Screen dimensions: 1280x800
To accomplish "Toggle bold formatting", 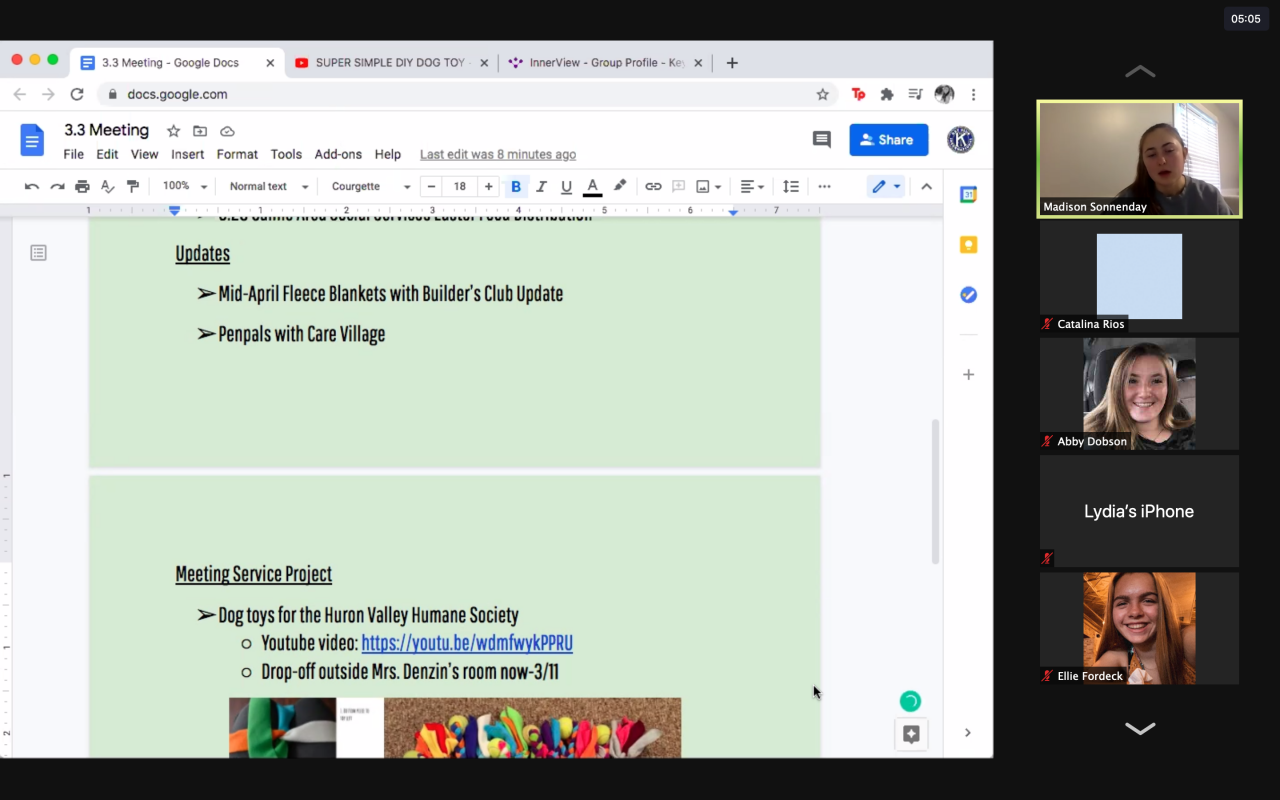I will pyautogui.click(x=516, y=186).
